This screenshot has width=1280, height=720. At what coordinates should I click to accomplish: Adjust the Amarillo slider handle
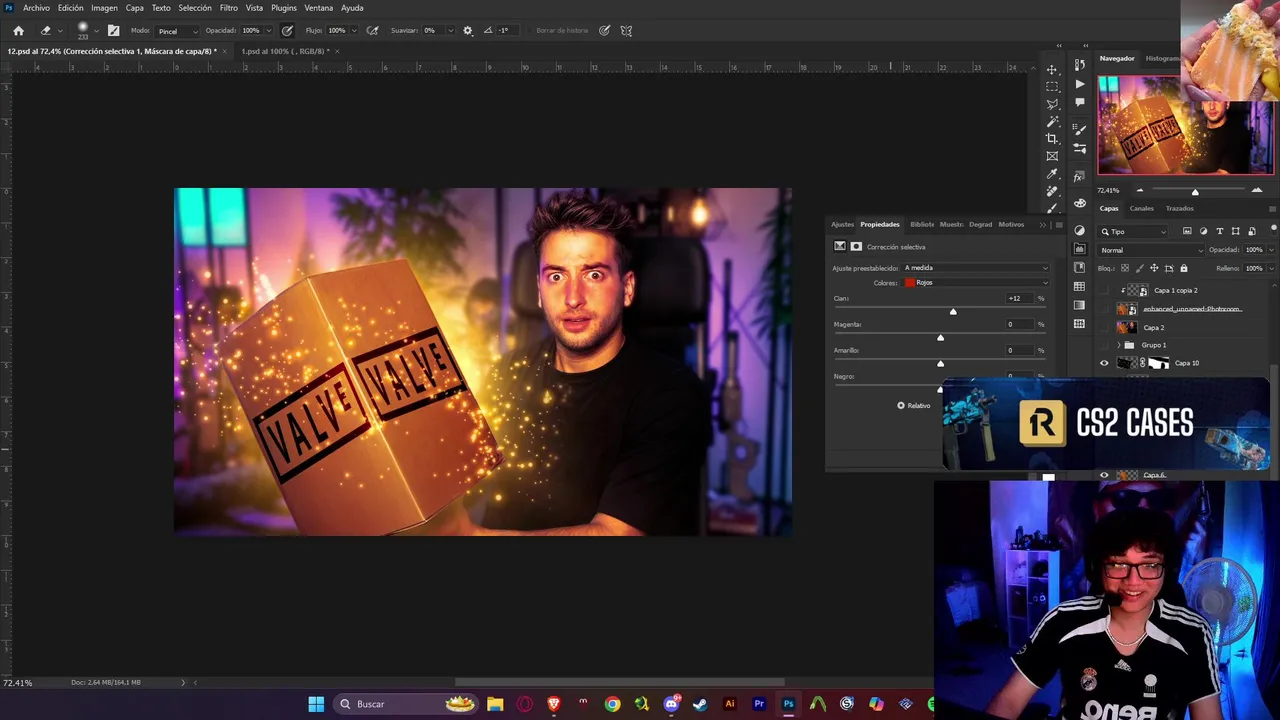[940, 364]
